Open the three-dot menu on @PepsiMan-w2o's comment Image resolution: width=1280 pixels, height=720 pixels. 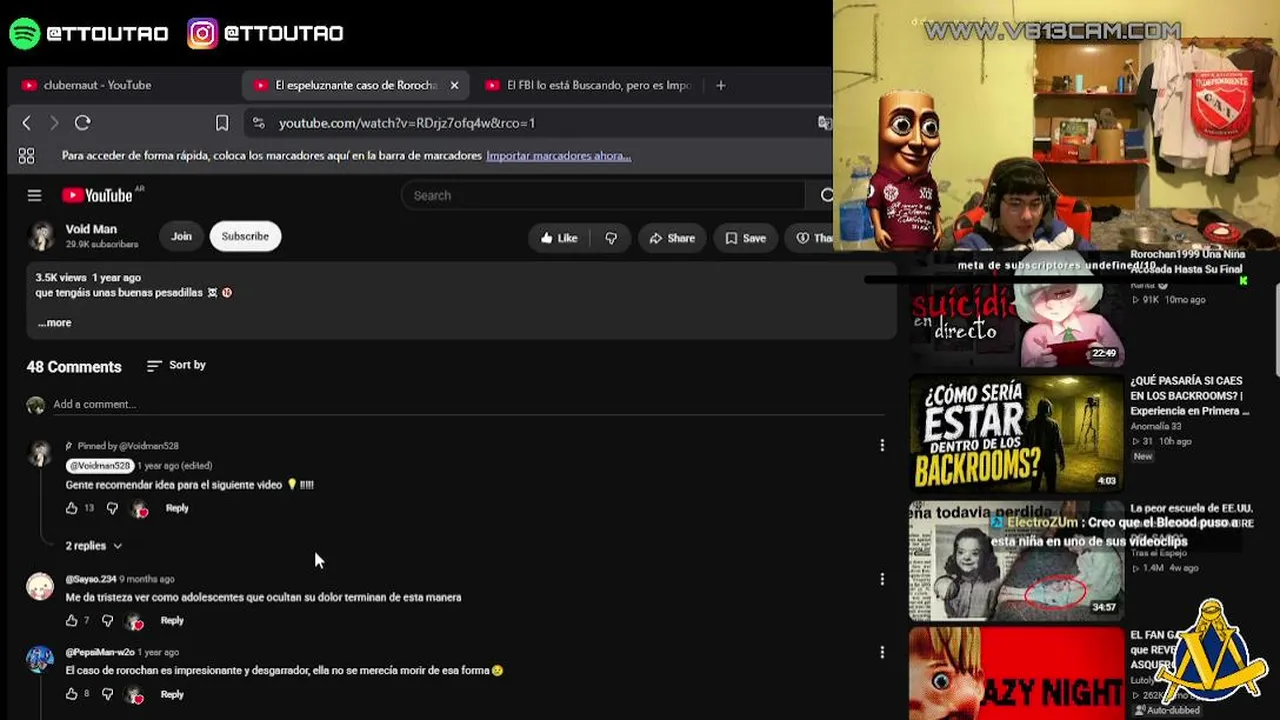882,652
